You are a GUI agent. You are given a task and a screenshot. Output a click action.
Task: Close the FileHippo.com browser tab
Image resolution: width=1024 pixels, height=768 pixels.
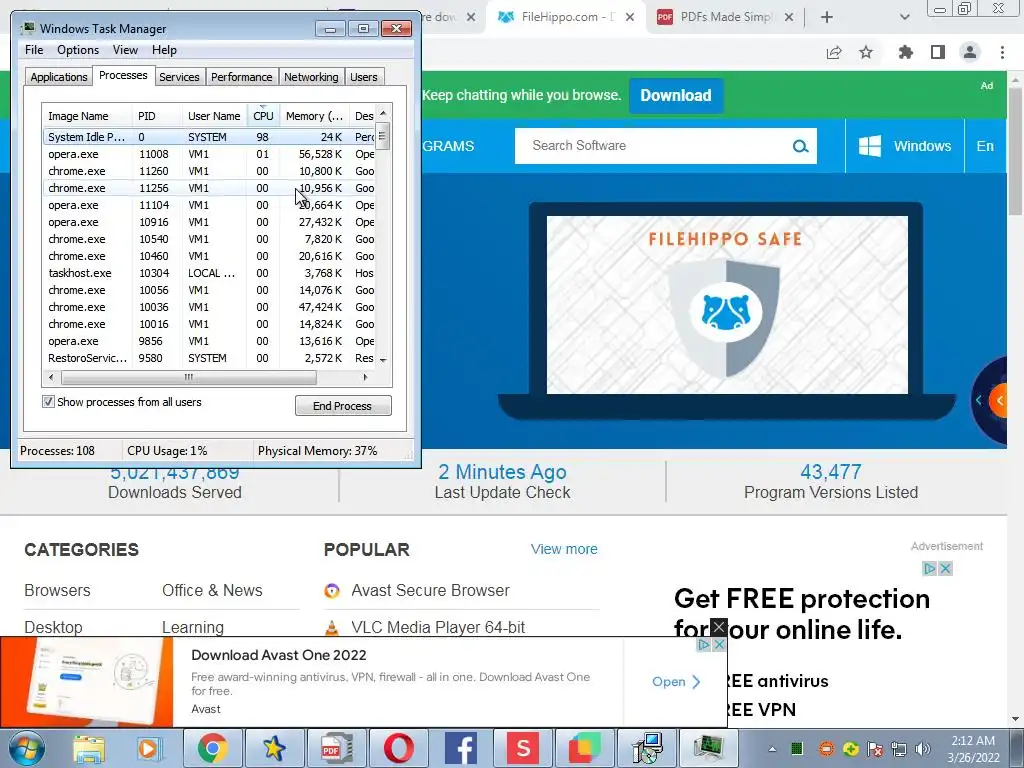coord(630,18)
